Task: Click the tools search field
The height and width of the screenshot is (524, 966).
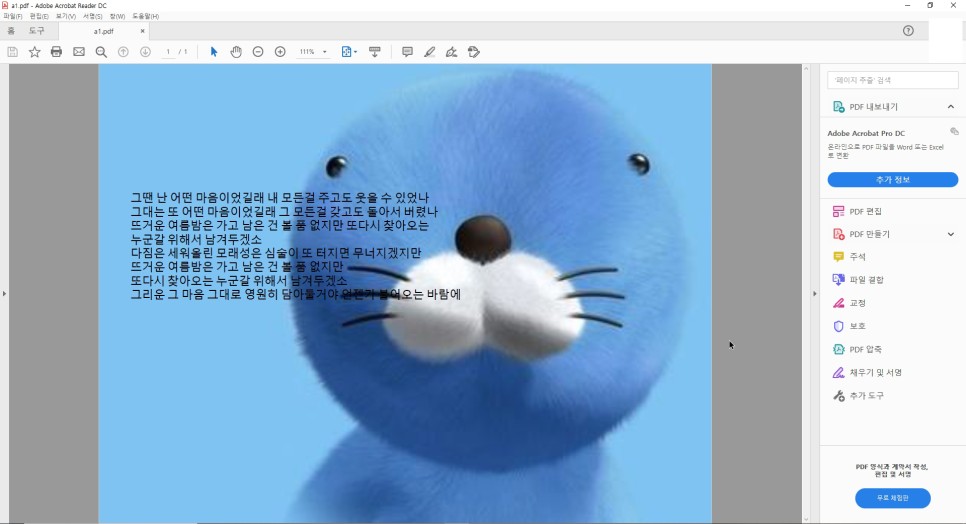Action: [x=893, y=80]
